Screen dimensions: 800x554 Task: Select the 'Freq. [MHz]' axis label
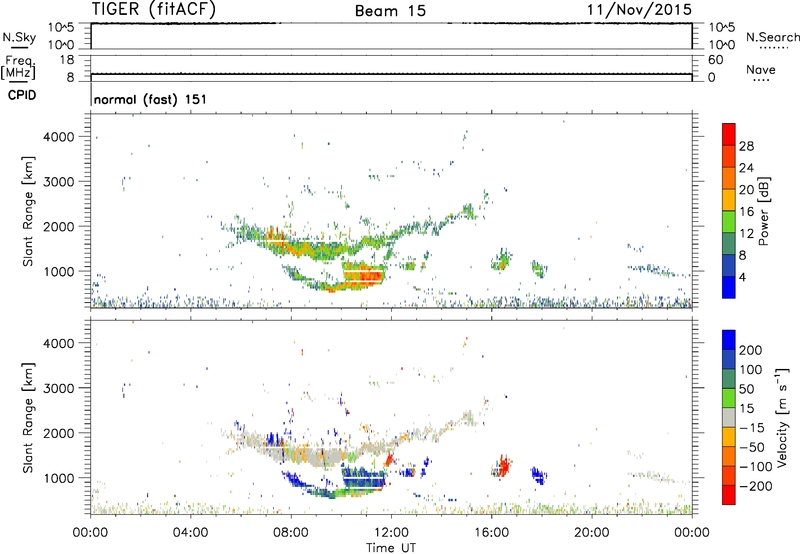coord(19,68)
